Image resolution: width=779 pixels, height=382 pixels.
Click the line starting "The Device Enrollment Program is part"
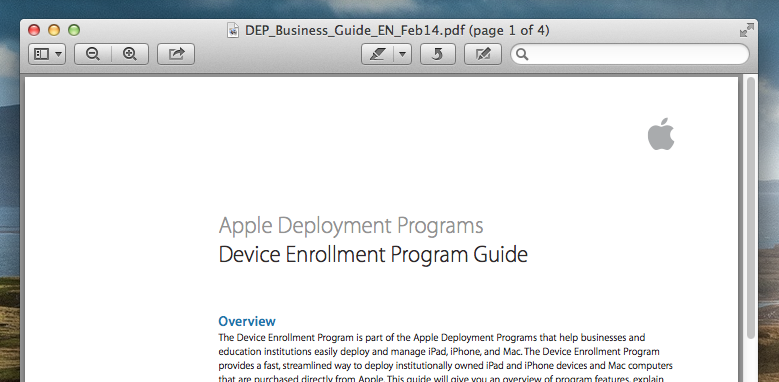pos(432,338)
